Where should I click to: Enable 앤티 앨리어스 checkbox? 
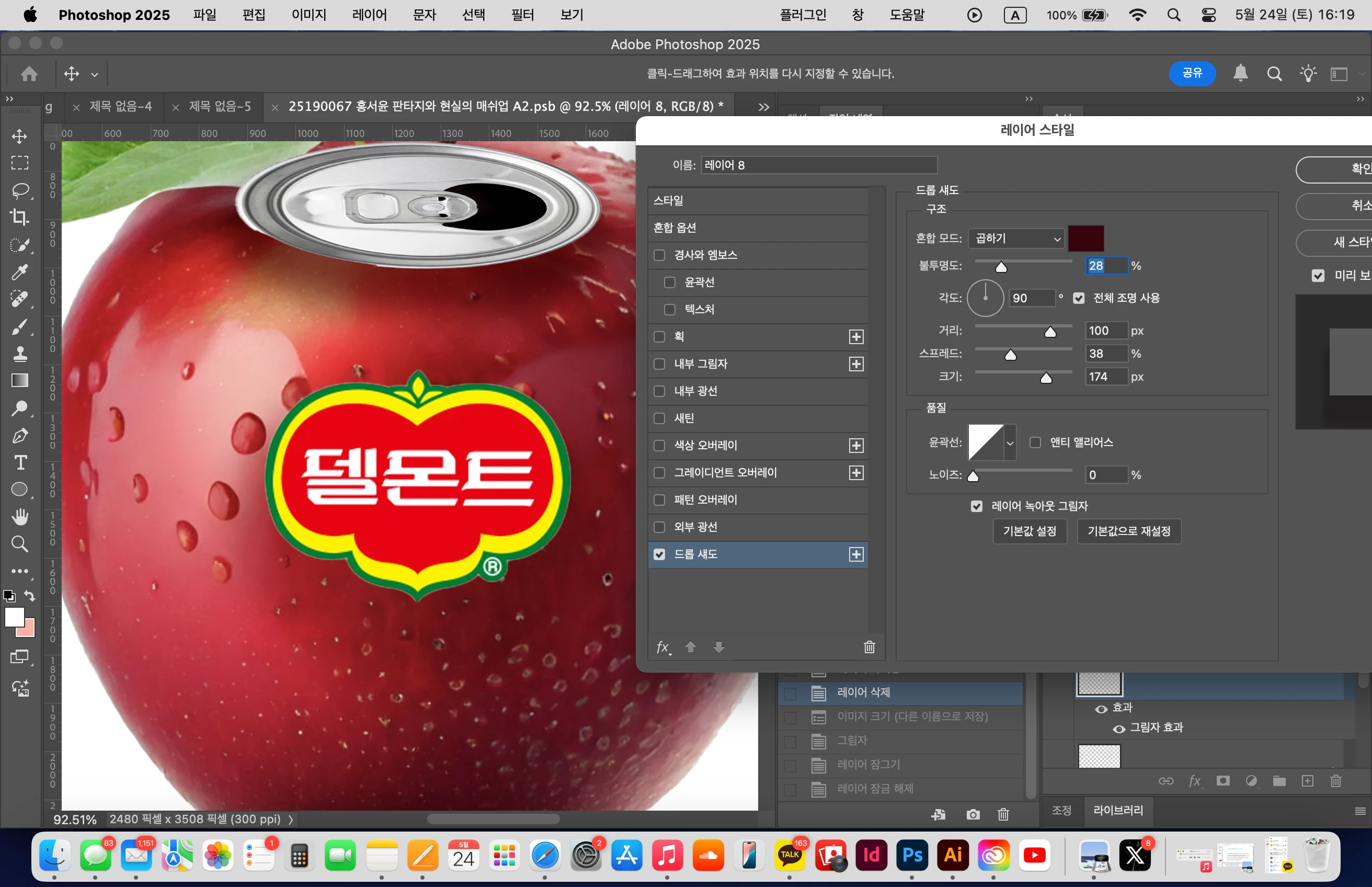pos(1035,442)
